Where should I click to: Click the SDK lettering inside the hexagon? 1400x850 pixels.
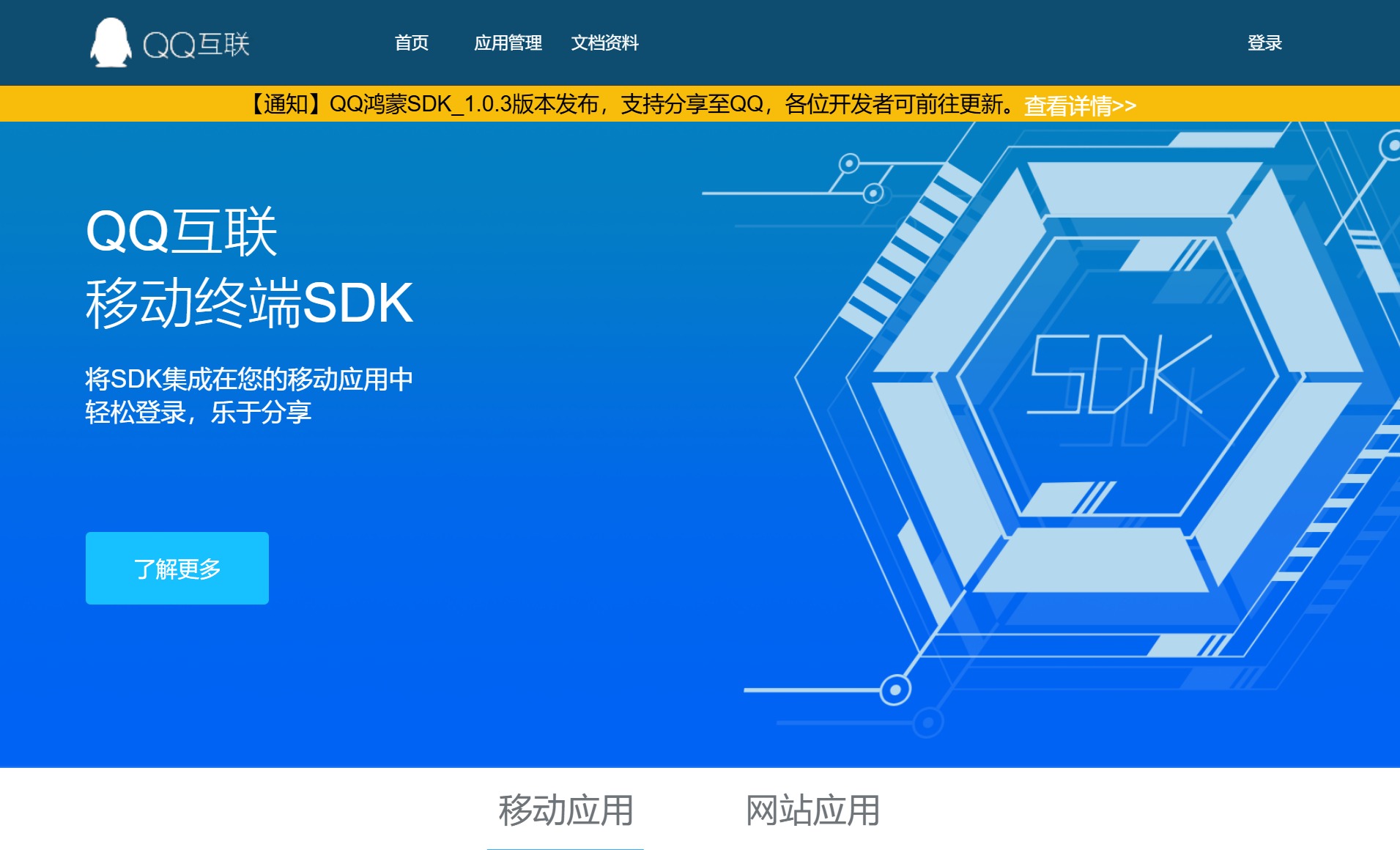tap(1119, 374)
